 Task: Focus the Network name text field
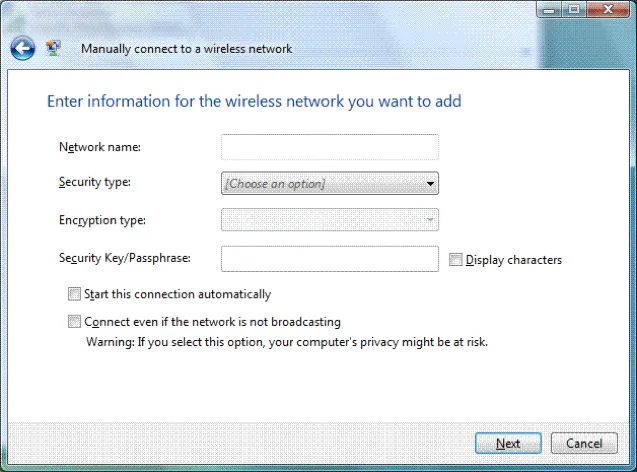pyautogui.click(x=329, y=147)
